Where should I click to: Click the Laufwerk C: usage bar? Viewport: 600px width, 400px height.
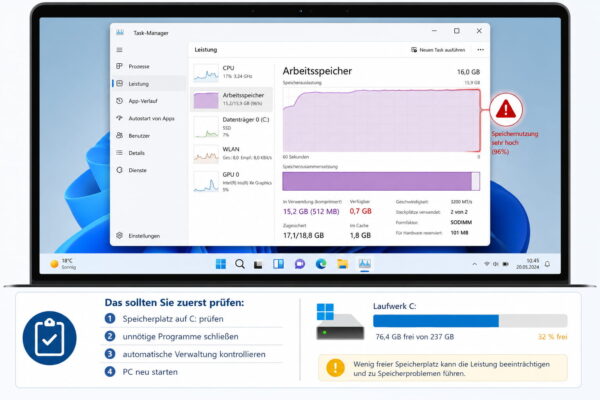tap(470, 321)
